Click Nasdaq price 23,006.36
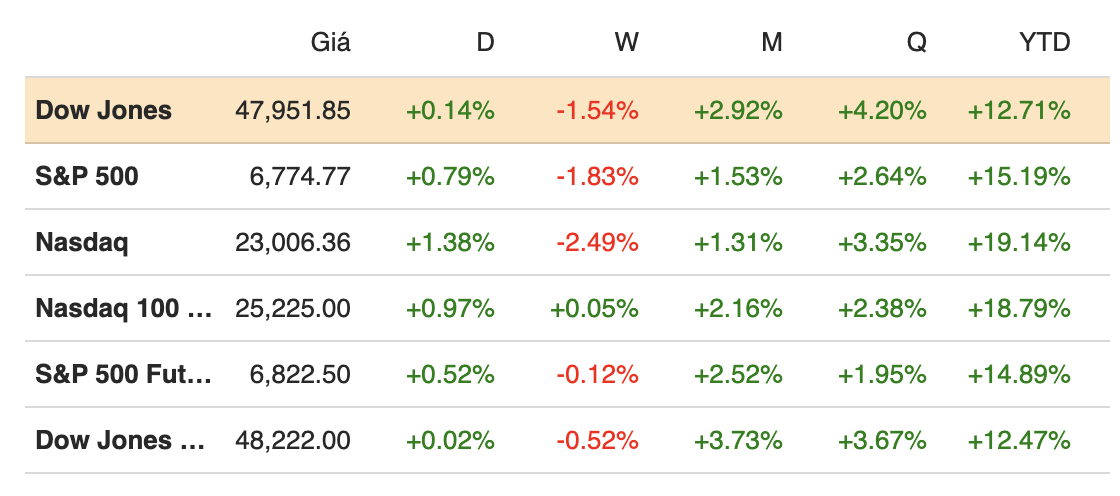The height and width of the screenshot is (496, 1120). [293, 243]
